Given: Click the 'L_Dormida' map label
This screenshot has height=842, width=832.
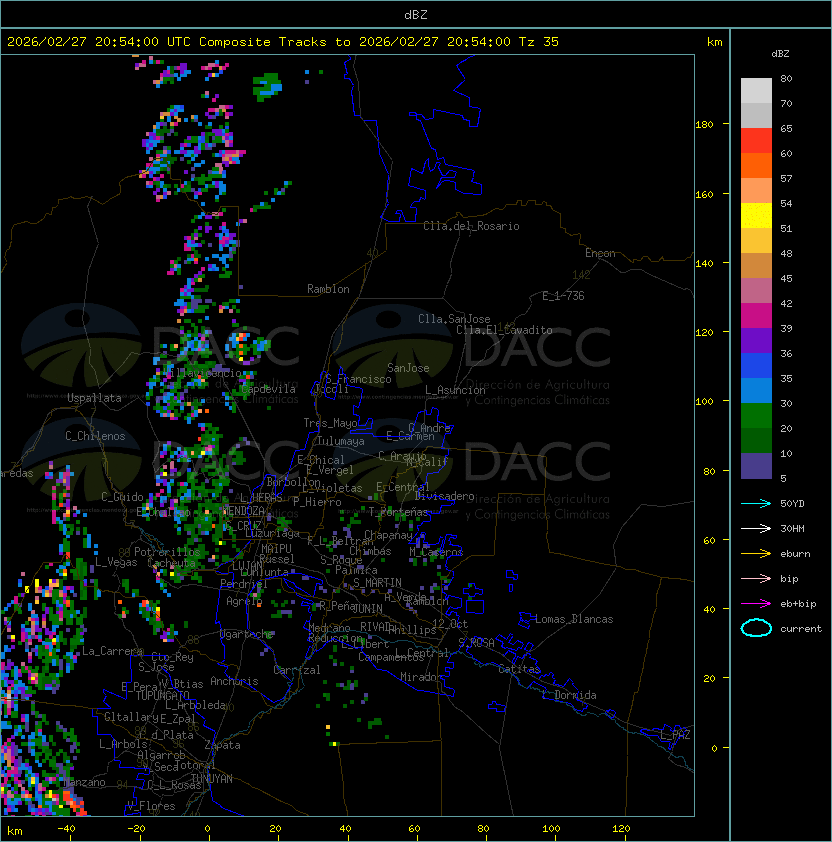Looking at the screenshot, I should (x=569, y=695).
